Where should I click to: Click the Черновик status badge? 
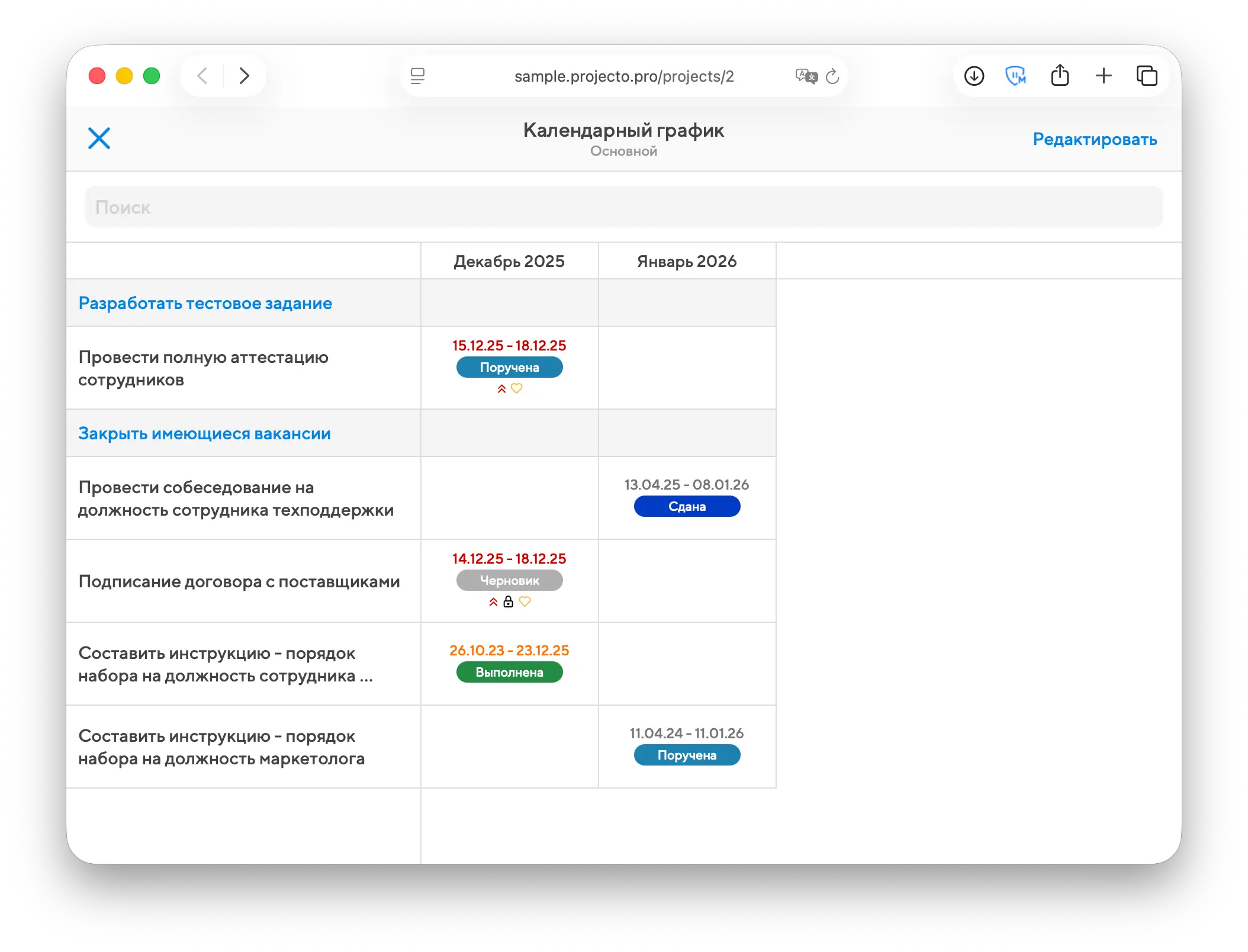pos(509,580)
